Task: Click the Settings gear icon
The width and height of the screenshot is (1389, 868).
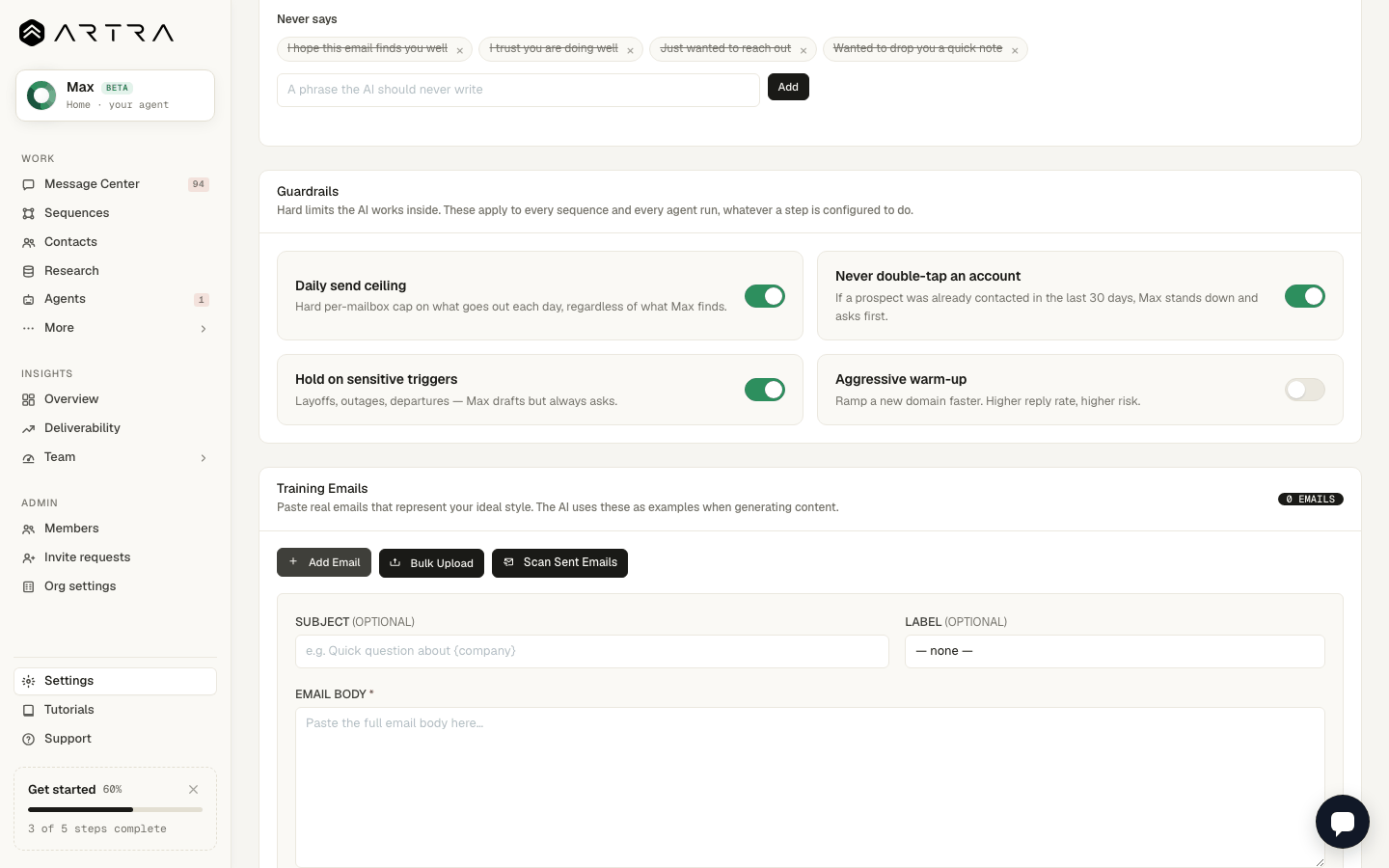Action: pos(29,681)
